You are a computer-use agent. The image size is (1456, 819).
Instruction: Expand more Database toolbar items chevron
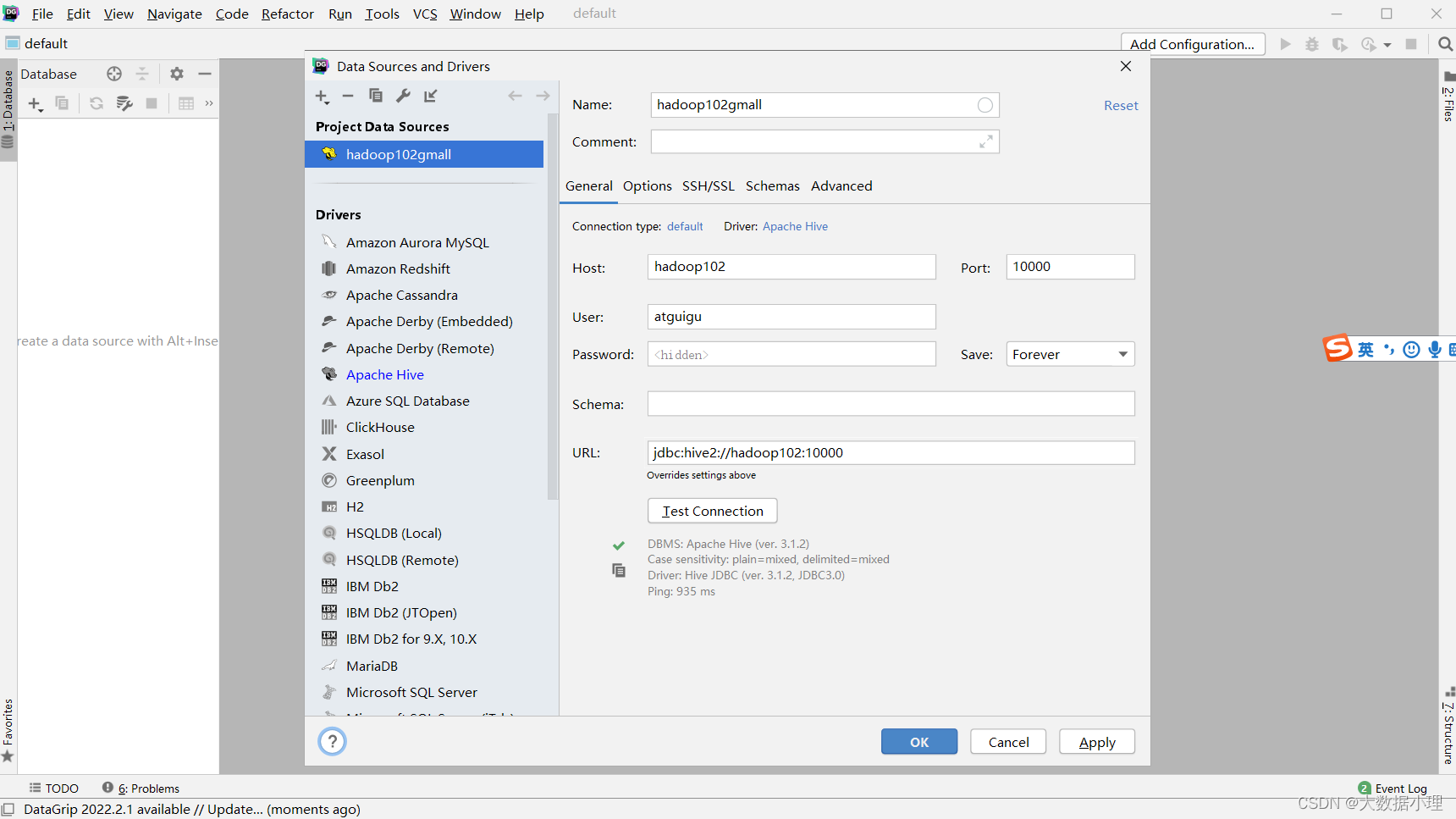[x=209, y=103]
